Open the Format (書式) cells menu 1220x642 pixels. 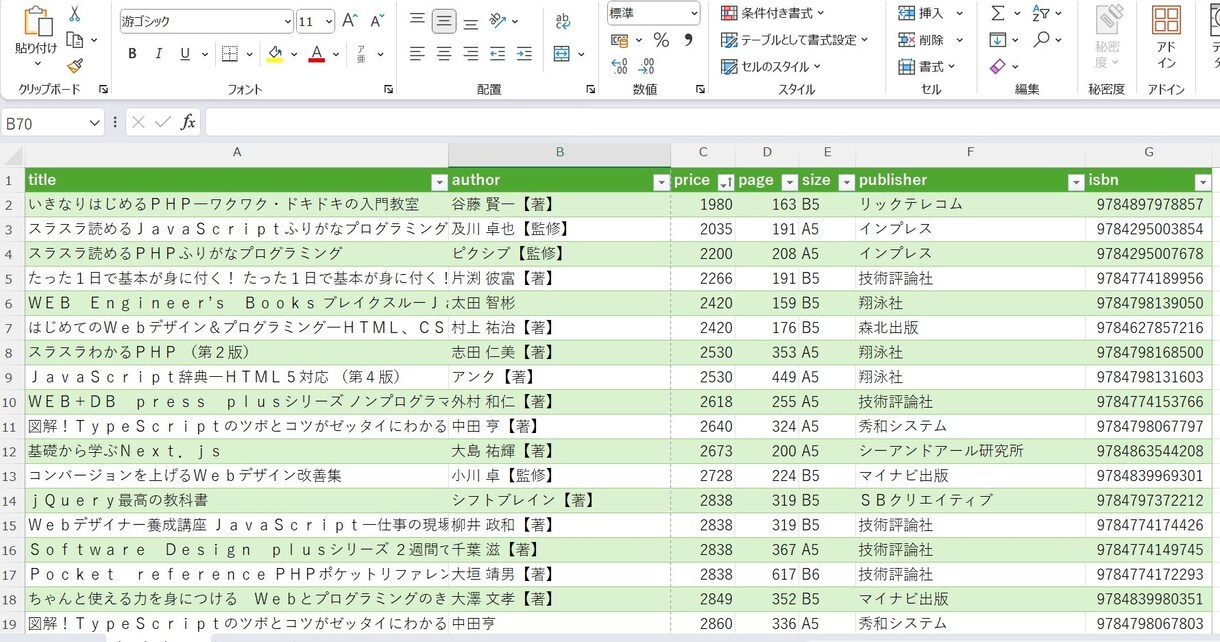927,67
